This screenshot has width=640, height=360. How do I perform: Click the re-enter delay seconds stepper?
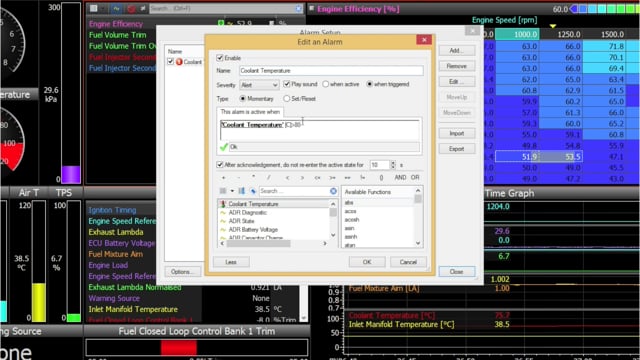point(393,165)
